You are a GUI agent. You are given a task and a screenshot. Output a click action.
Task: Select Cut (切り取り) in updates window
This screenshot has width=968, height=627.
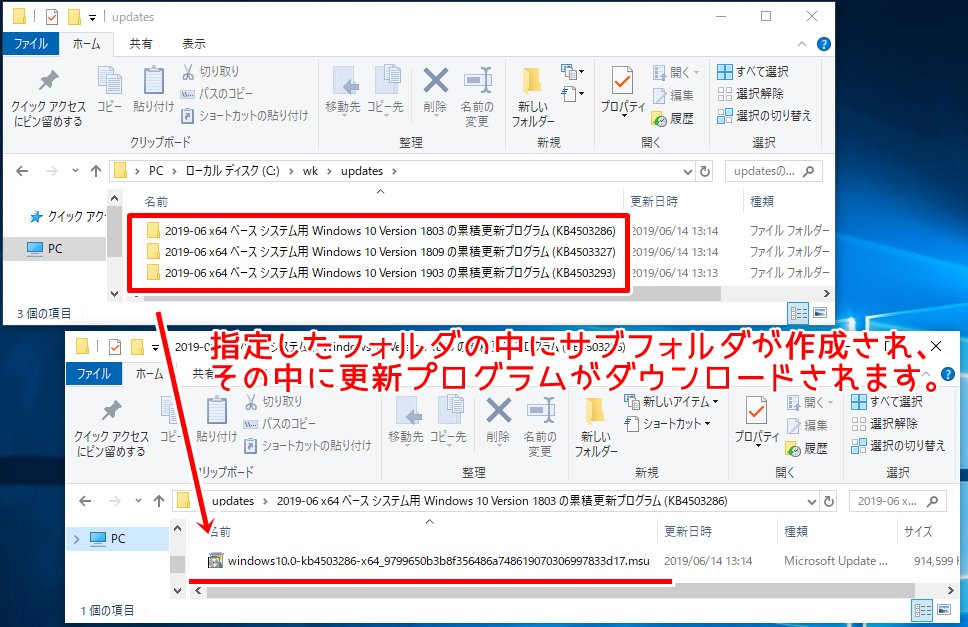coord(211,72)
